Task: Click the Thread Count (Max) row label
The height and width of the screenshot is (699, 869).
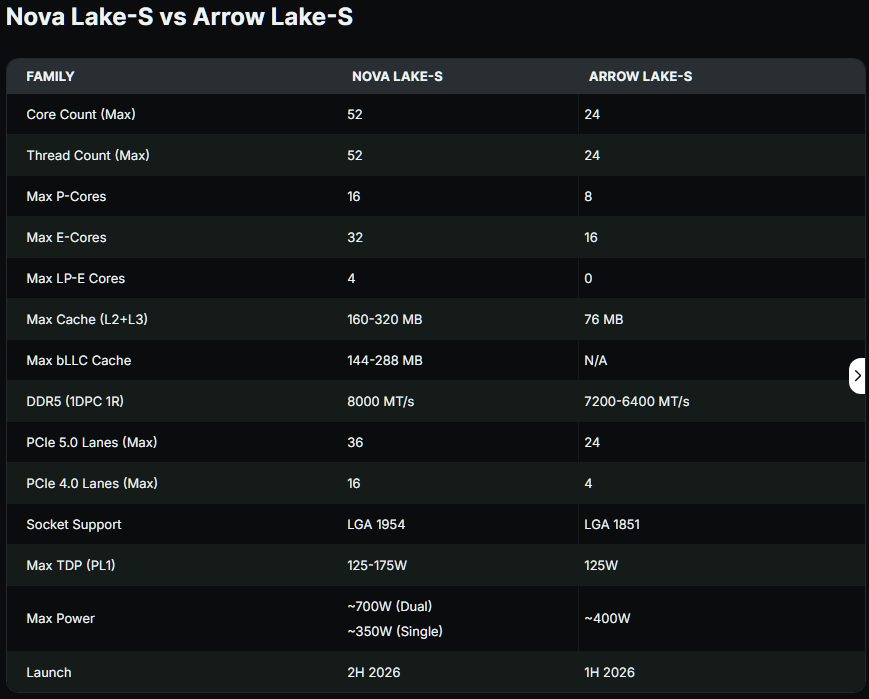Action: click(x=88, y=155)
